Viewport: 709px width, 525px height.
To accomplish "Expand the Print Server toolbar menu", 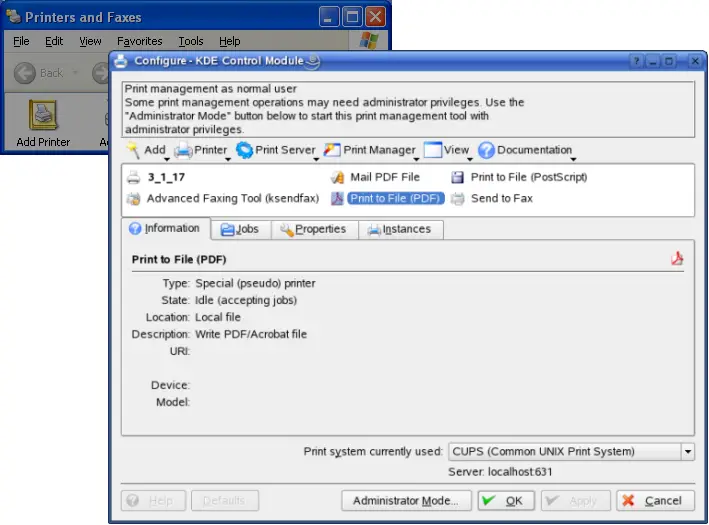I will tap(277, 150).
